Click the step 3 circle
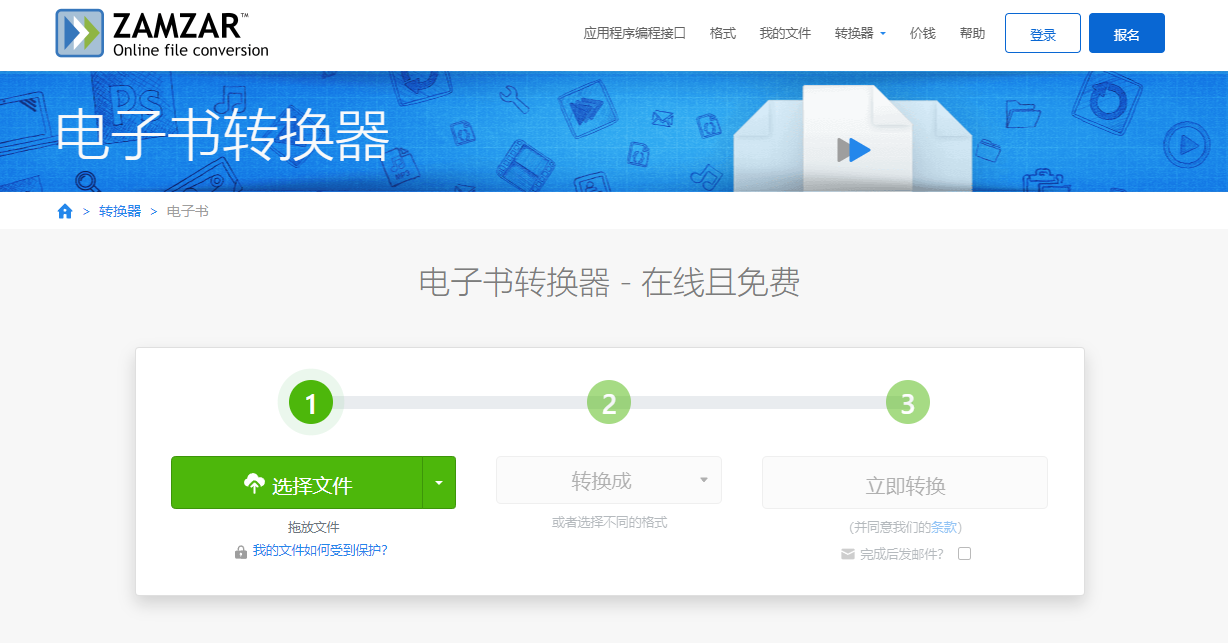Image resolution: width=1228 pixels, height=643 pixels. (x=907, y=403)
